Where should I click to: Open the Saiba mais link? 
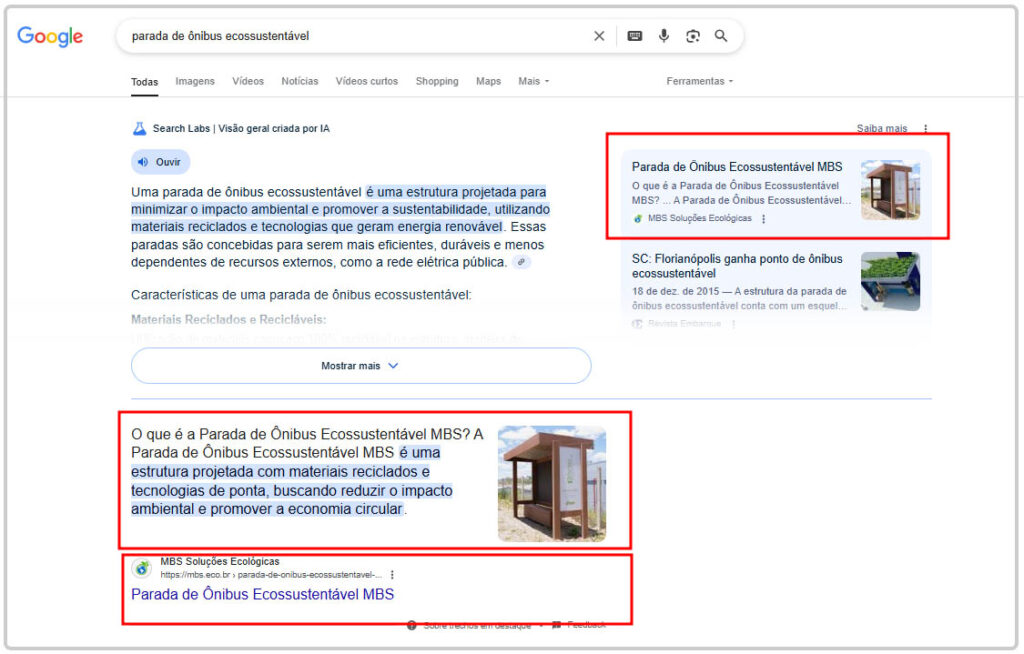(x=882, y=129)
